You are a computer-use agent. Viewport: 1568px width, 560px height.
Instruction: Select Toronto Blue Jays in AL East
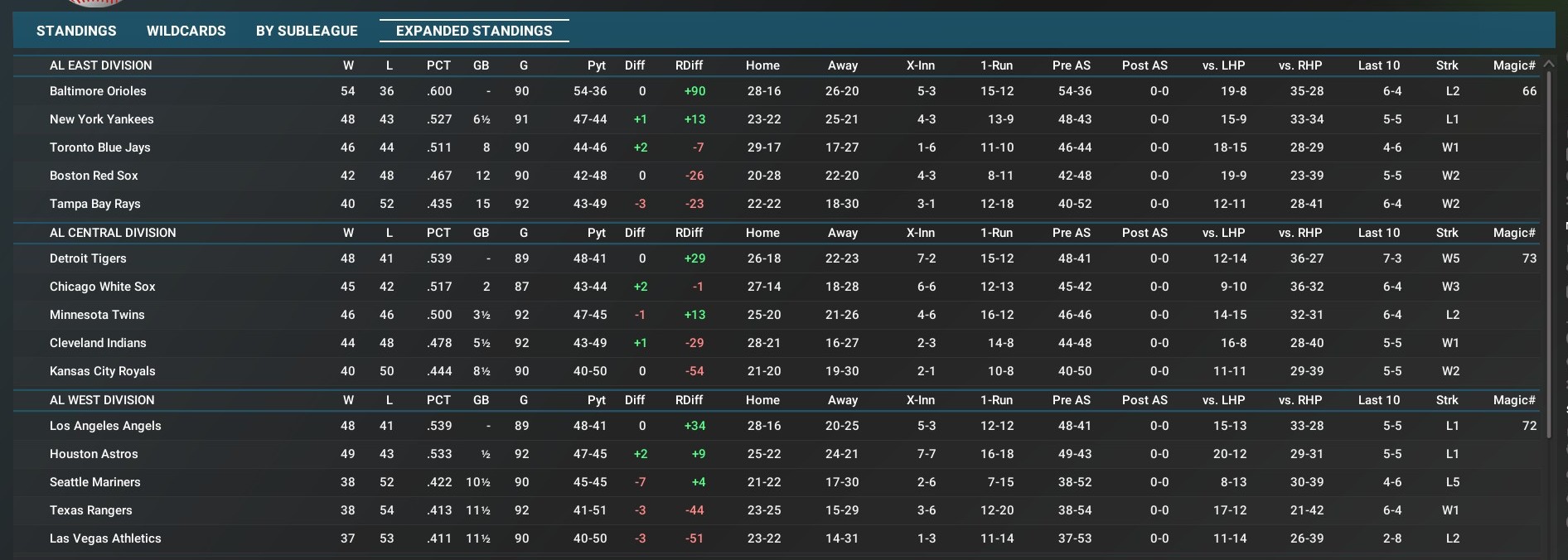pyautogui.click(x=99, y=147)
